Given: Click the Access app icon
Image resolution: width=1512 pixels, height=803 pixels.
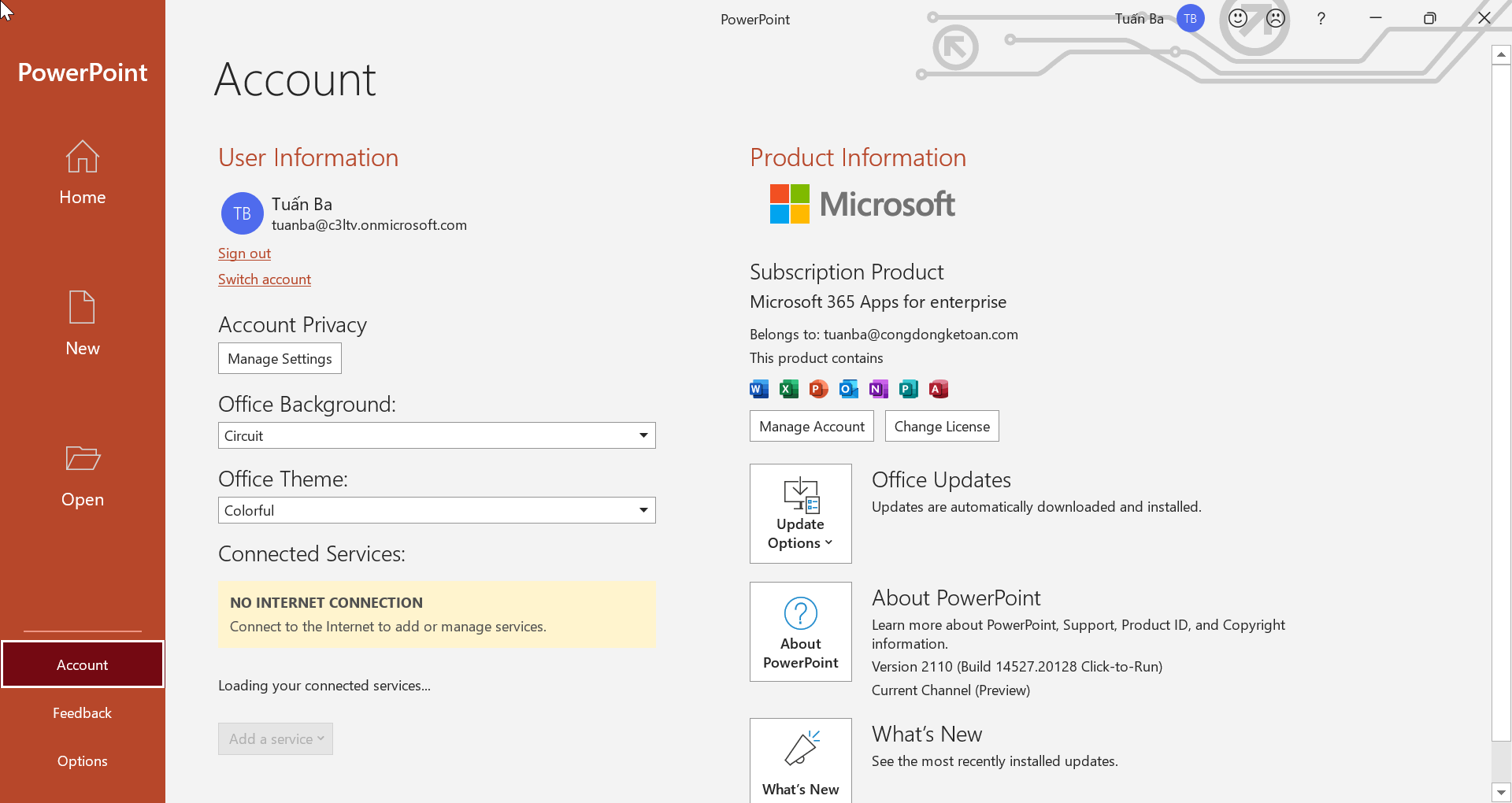Looking at the screenshot, I should pos(938,389).
